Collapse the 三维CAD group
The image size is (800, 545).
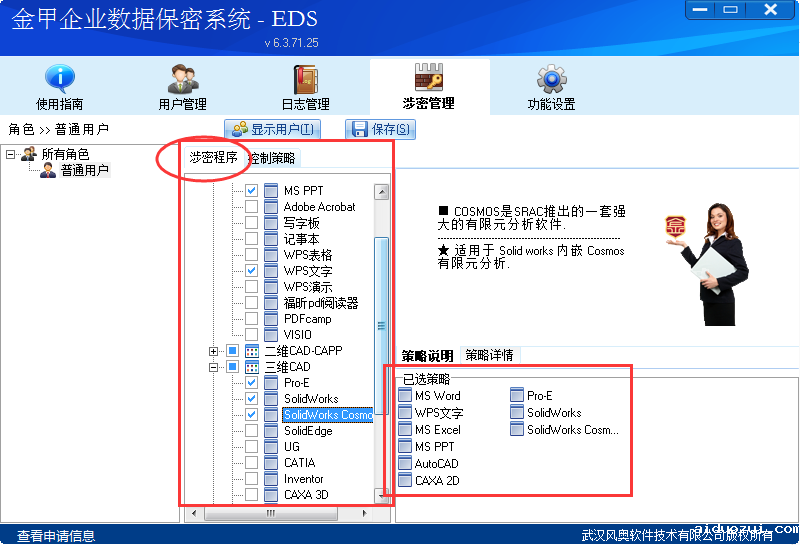(x=213, y=367)
